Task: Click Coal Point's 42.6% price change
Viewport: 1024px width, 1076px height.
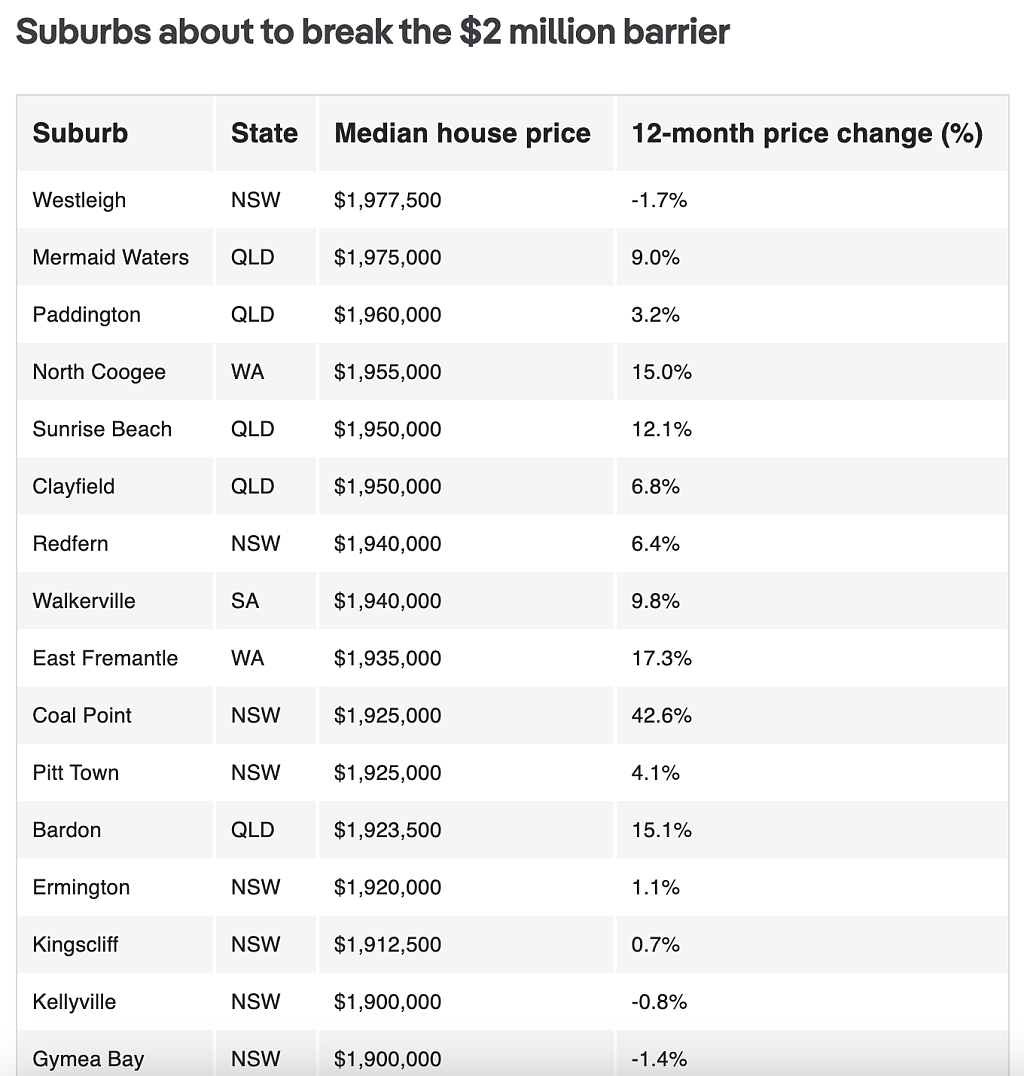Action: (661, 716)
